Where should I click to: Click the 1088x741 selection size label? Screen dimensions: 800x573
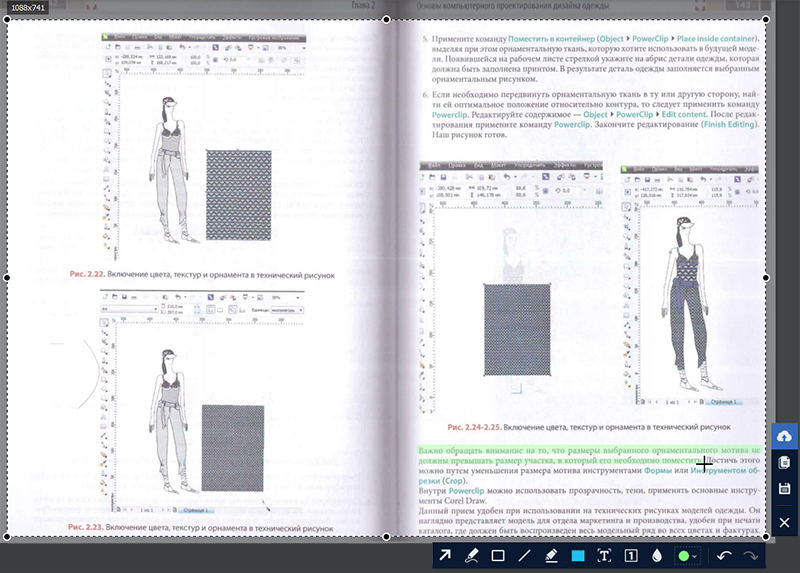(28, 8)
